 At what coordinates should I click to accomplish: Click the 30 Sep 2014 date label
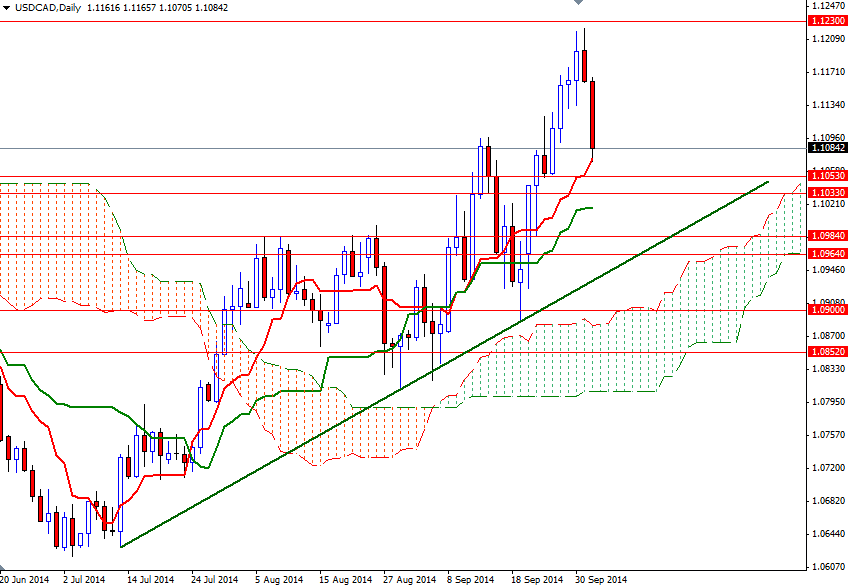(x=600, y=578)
